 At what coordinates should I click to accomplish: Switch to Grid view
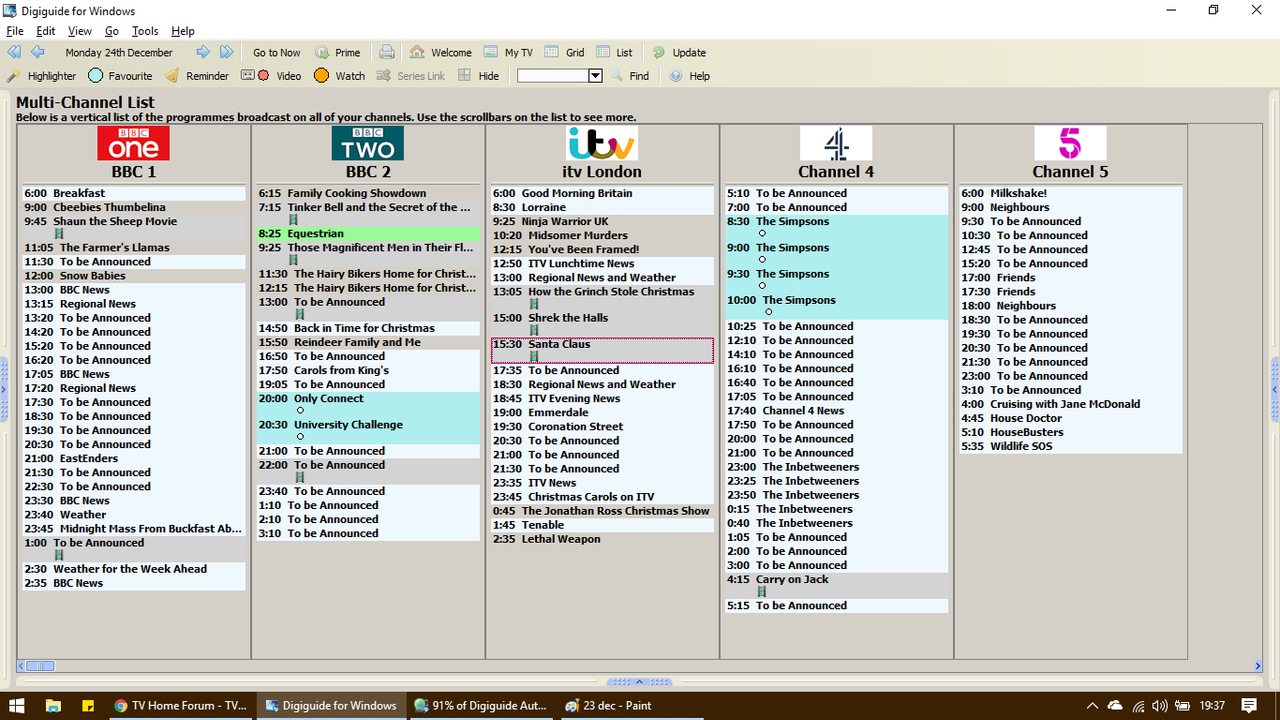pyautogui.click(x=565, y=53)
